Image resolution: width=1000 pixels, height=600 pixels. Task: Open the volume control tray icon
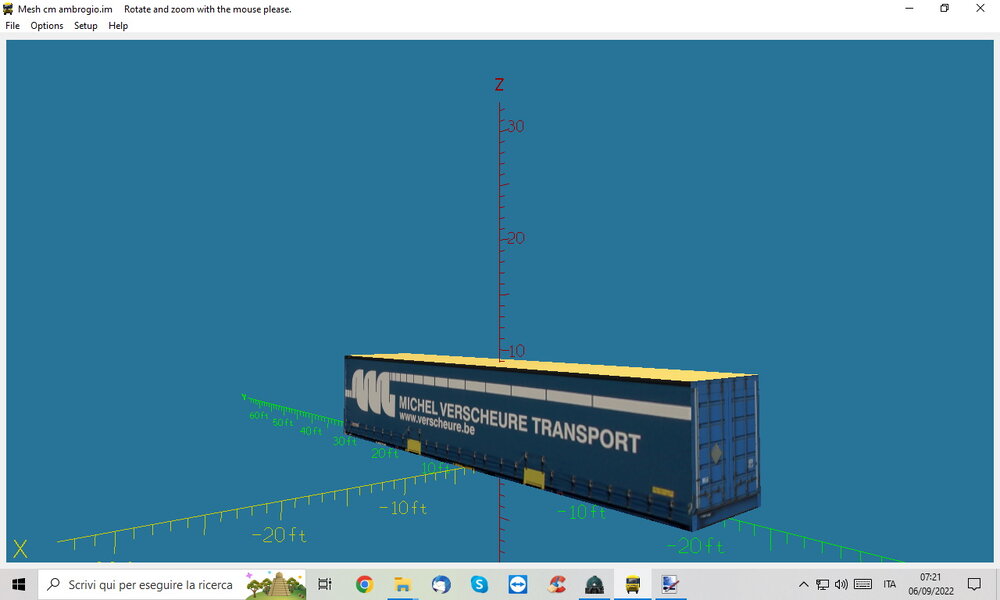[842, 584]
